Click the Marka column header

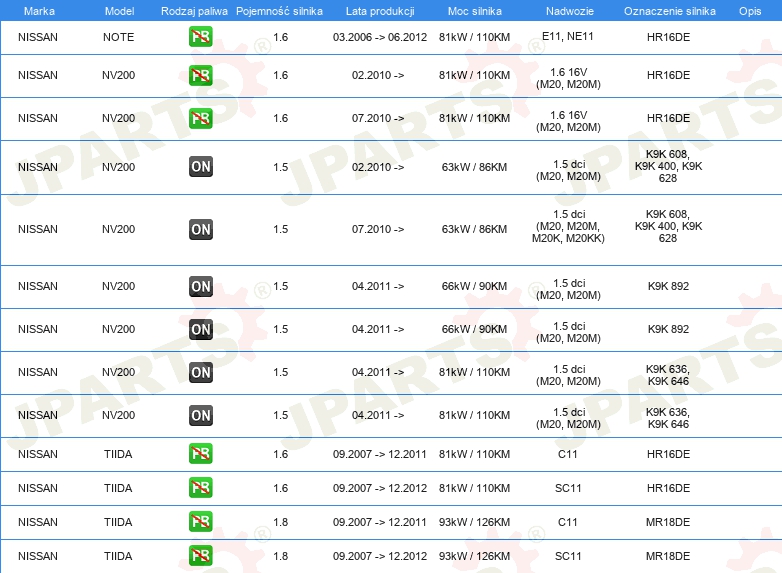39,11
